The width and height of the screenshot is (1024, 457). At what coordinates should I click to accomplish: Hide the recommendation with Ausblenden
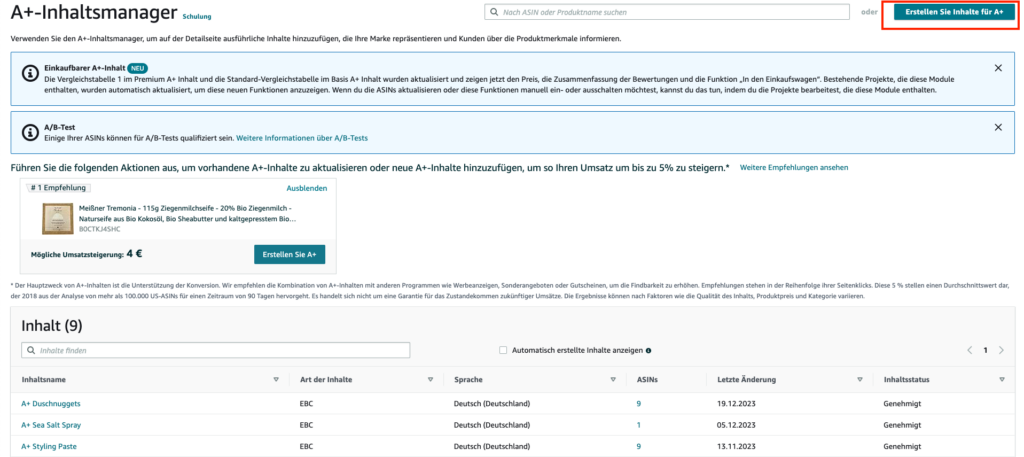point(307,188)
